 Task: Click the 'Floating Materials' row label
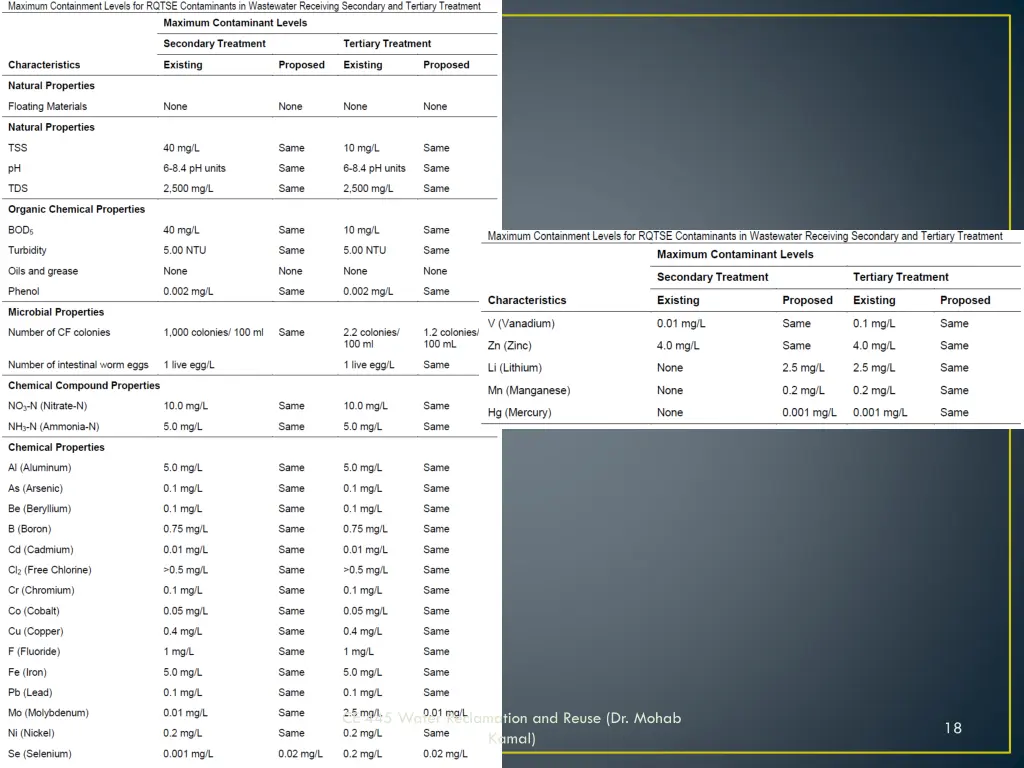click(x=47, y=106)
